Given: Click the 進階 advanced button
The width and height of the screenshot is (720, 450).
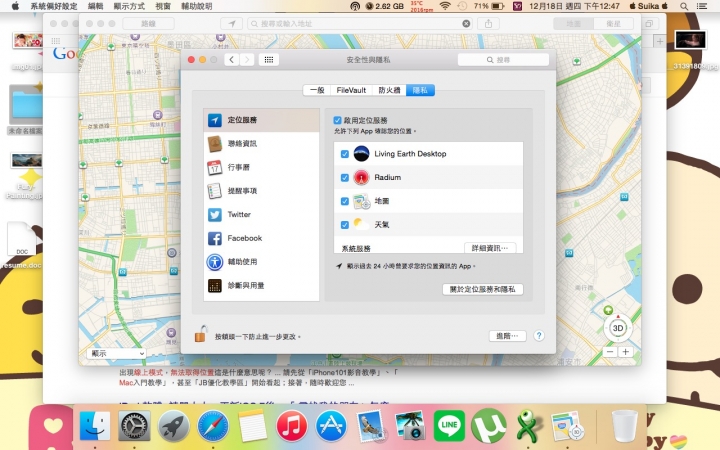Looking at the screenshot, I should point(507,336).
